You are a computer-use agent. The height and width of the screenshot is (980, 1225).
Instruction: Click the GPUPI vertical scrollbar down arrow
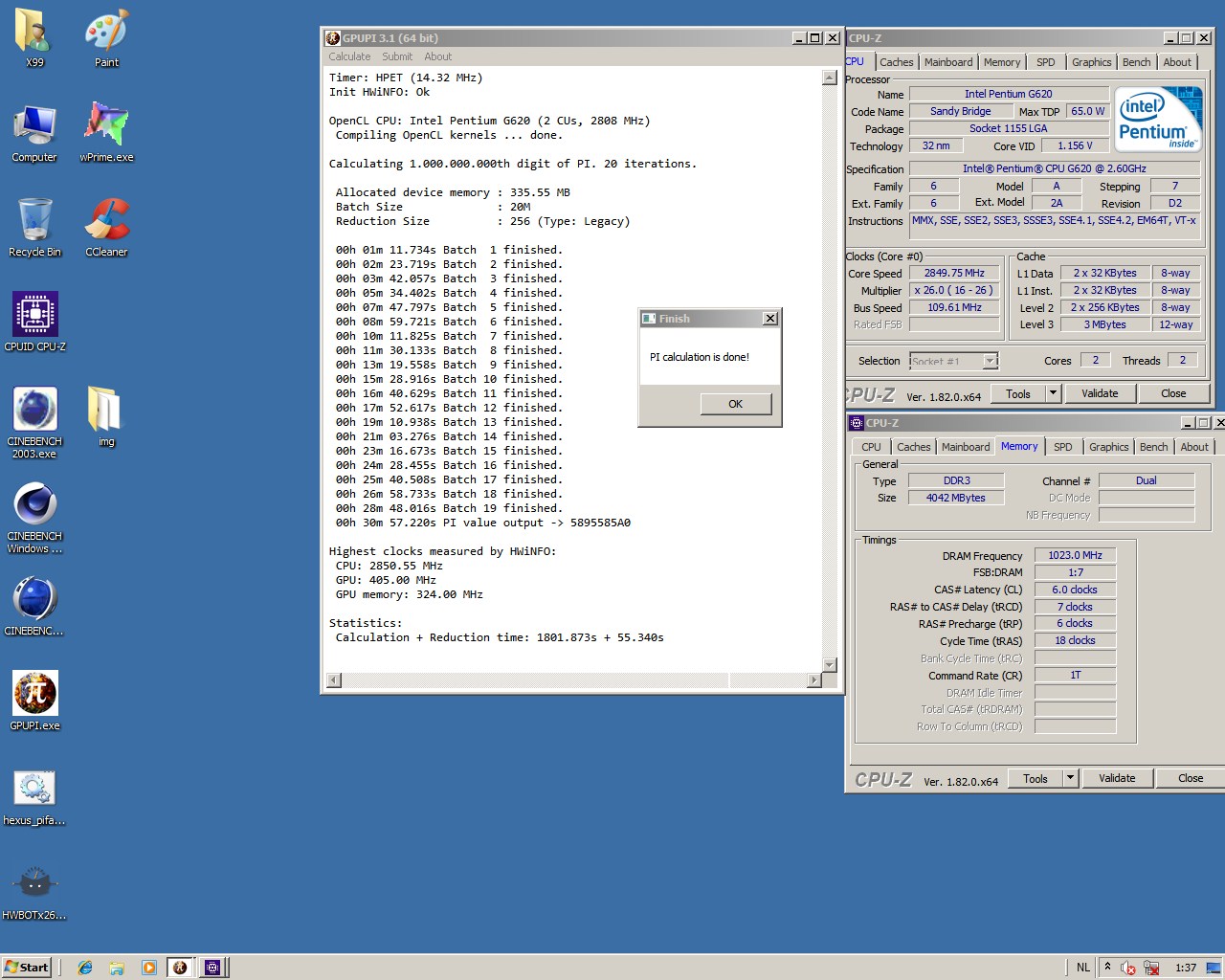(x=830, y=664)
